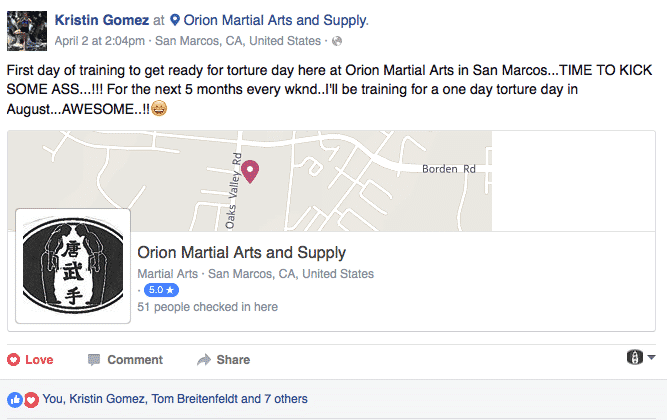Image resolution: width=667 pixels, height=420 pixels.
Task: Open the post-as identity dropdown arrow
Action: point(651,357)
